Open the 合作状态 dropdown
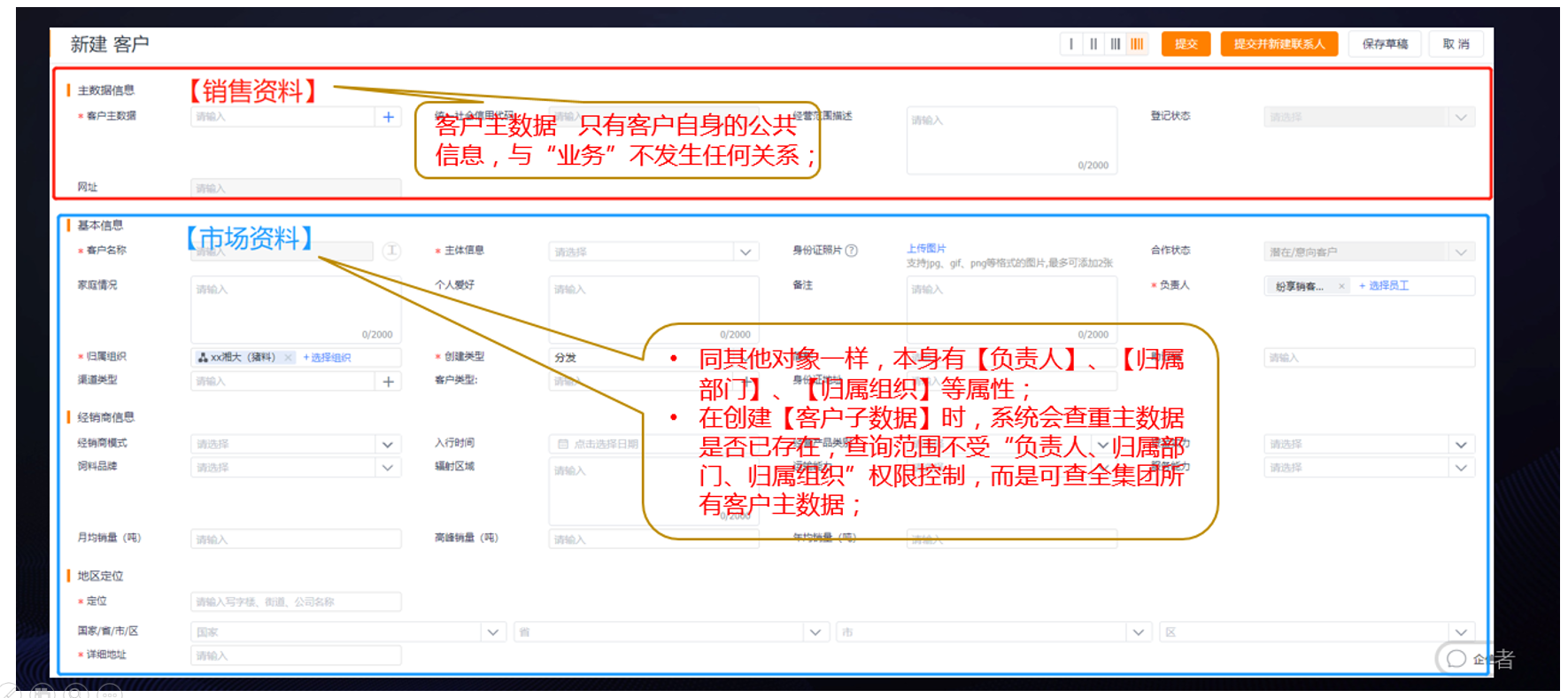The image size is (1568, 698). tap(1369, 252)
